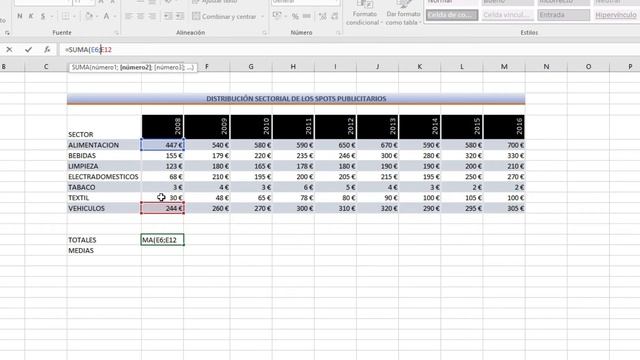Select column G header

(x=251, y=67)
